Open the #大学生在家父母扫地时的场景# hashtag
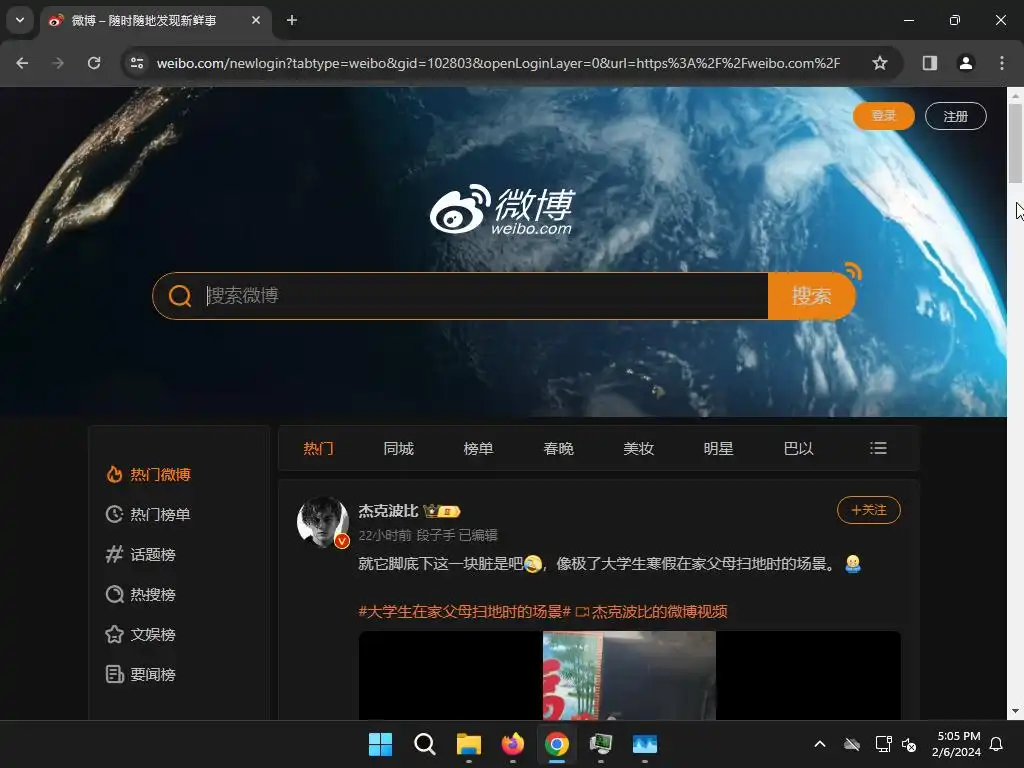Image resolution: width=1024 pixels, height=768 pixels. click(x=464, y=612)
